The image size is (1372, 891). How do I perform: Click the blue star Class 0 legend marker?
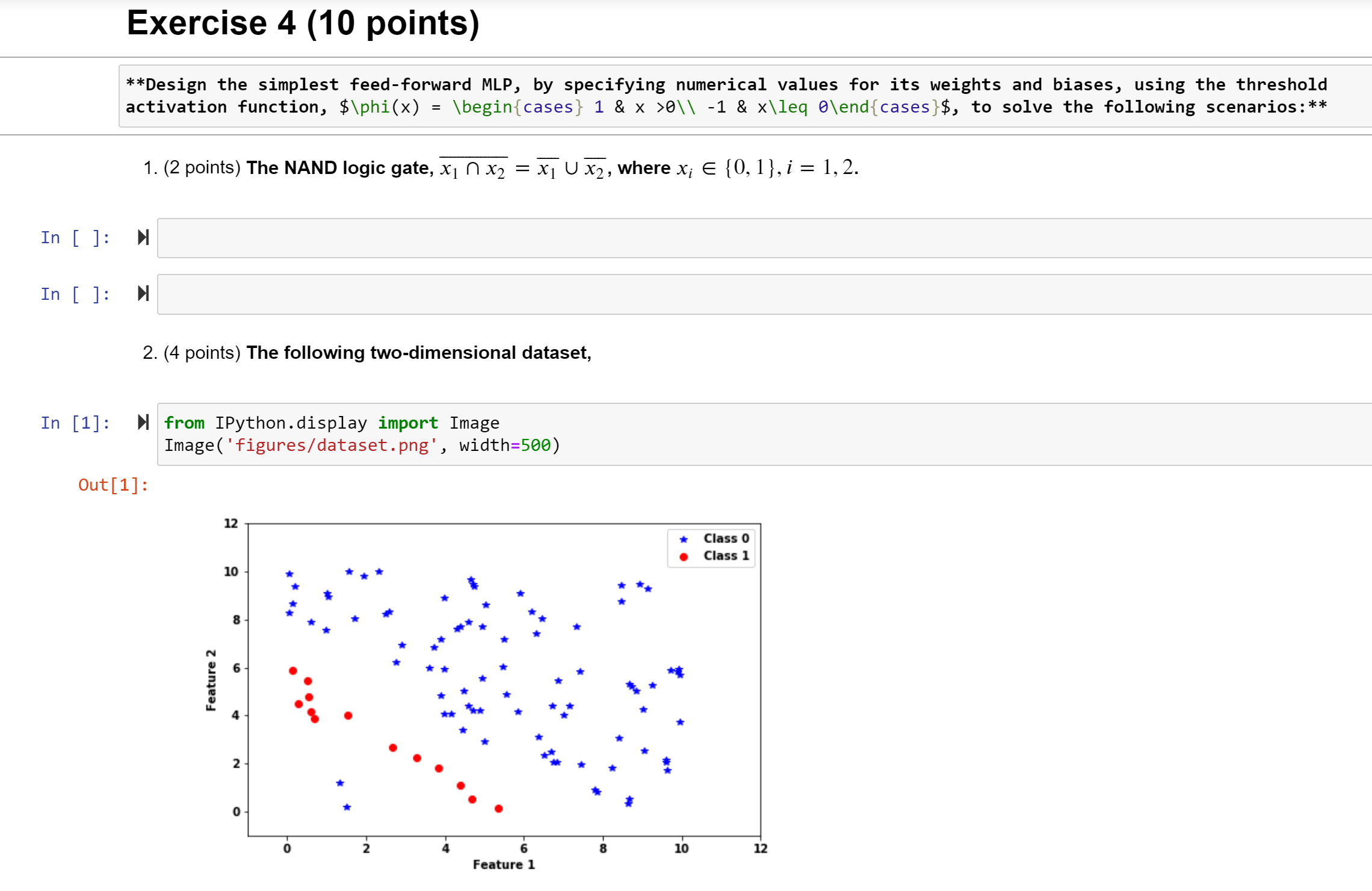684,539
